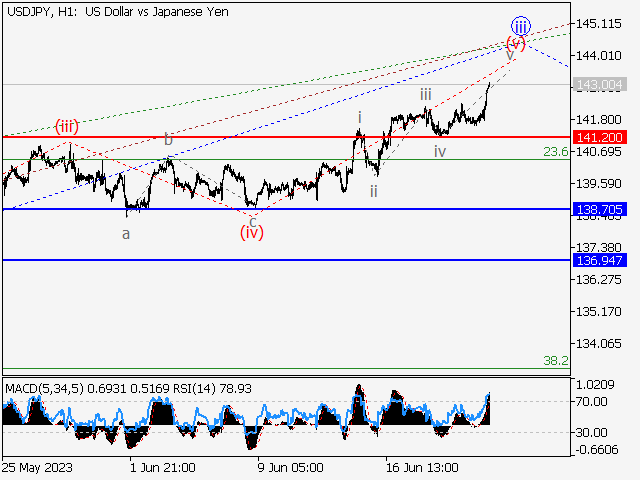Click the USDJPY, H1 chart title
The width and height of the screenshot is (640, 480).
coord(118,12)
